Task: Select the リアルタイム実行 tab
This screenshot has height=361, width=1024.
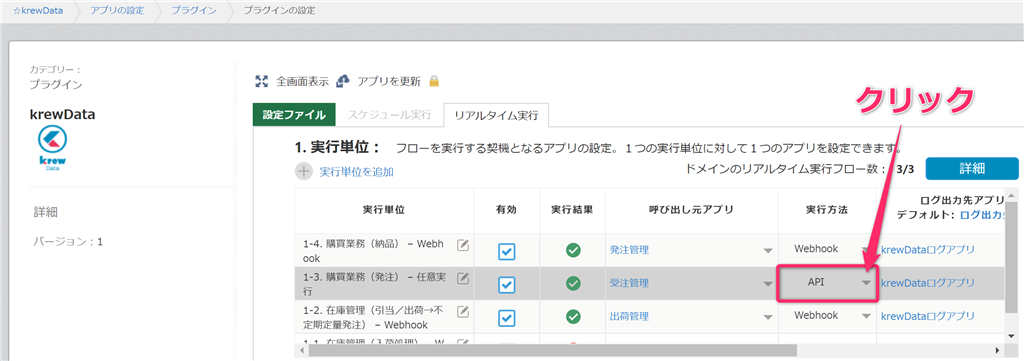Action: 496,115
